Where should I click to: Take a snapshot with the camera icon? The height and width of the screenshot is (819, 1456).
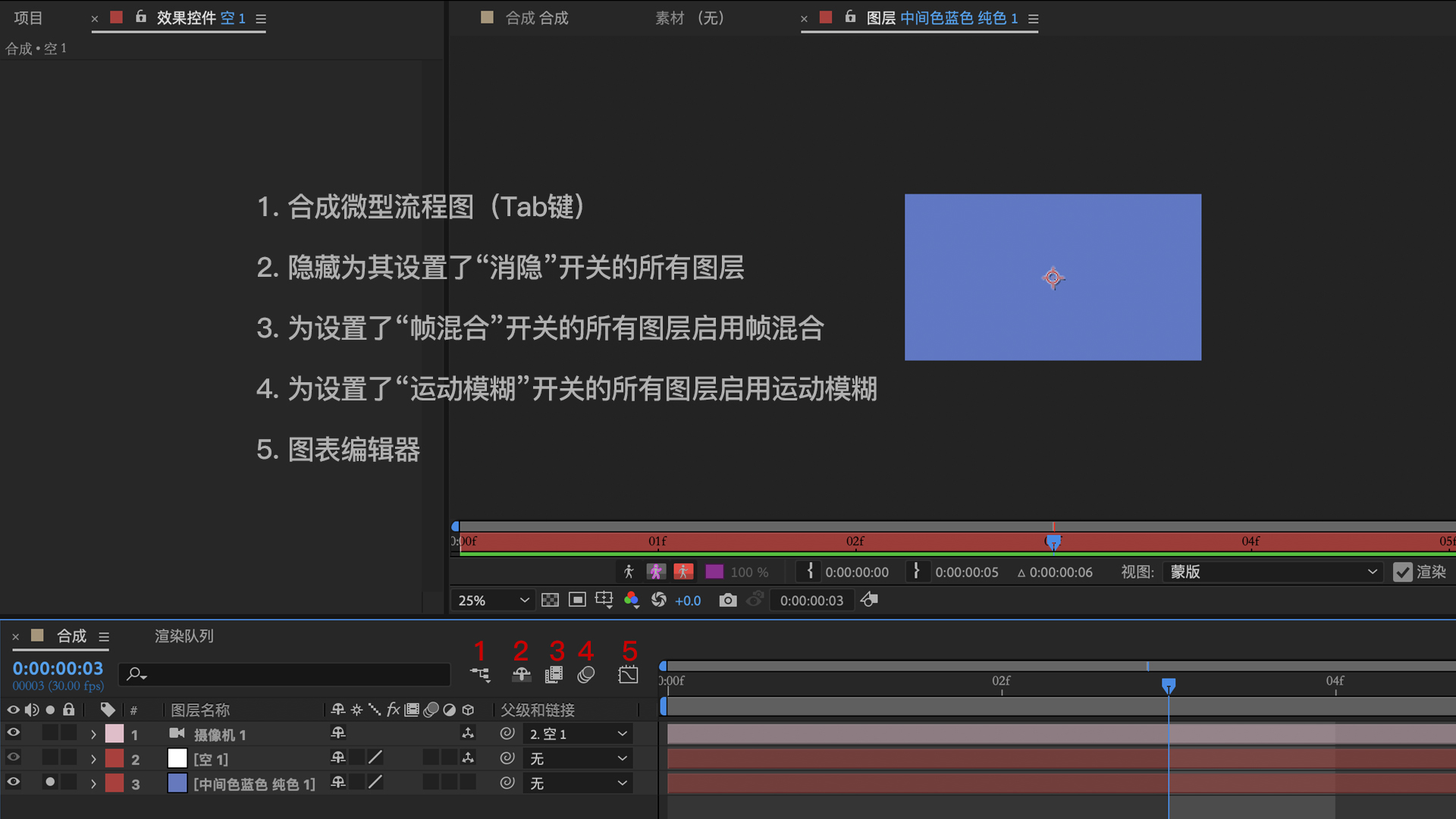click(x=727, y=600)
